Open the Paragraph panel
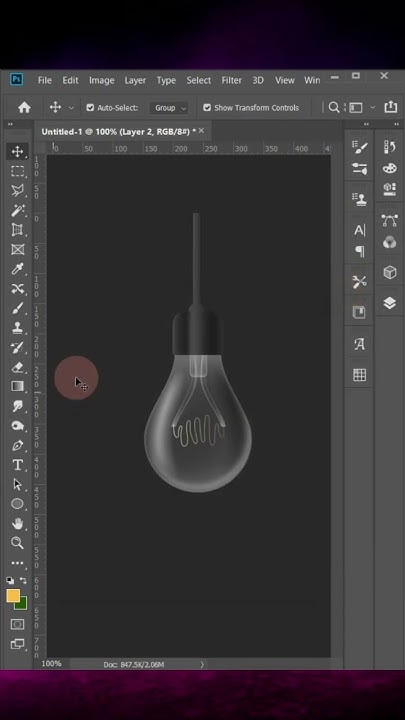The width and height of the screenshot is (405, 720). pos(360,251)
